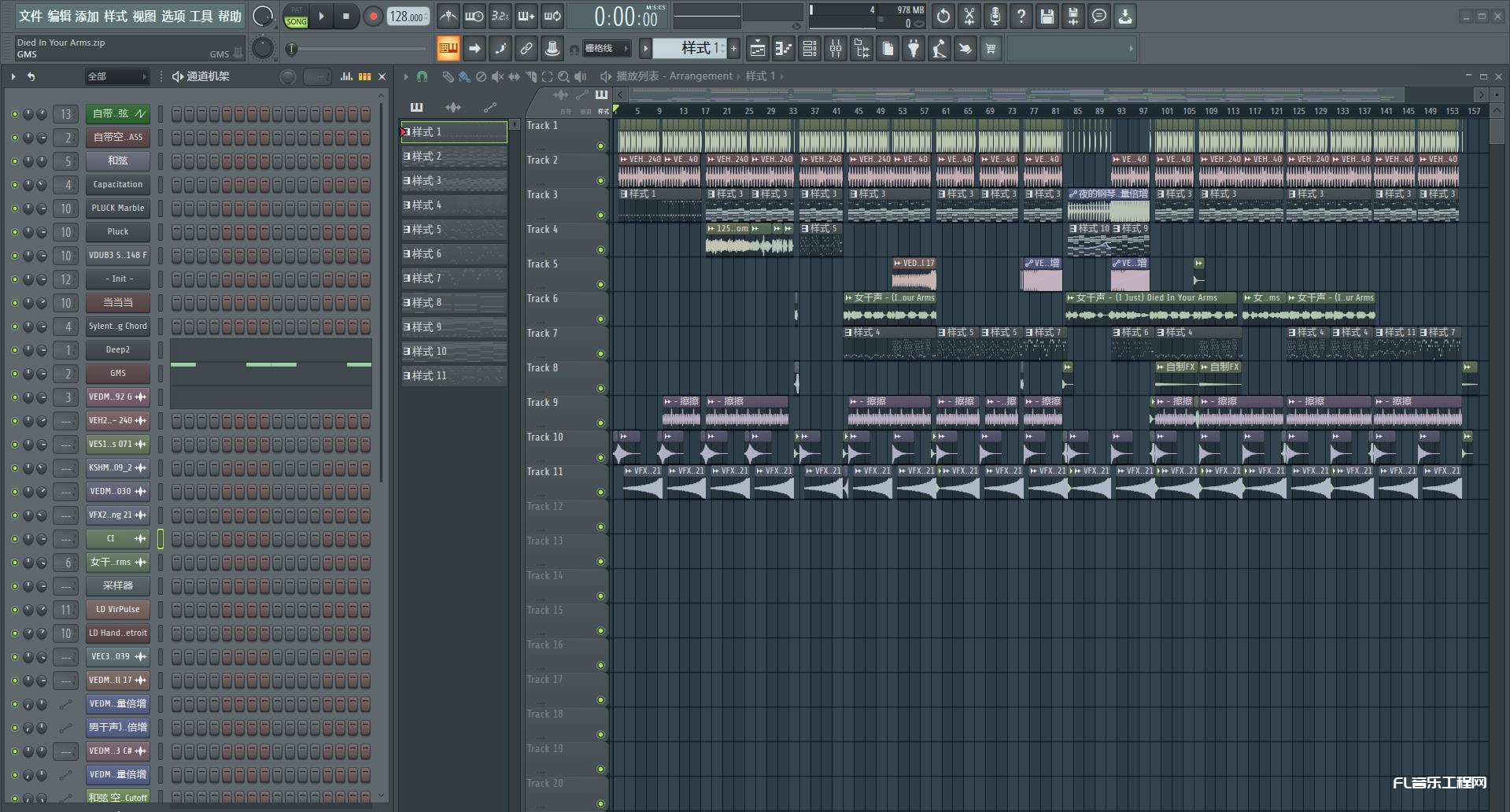Toggle the overdub/blend recording icon

526,16
